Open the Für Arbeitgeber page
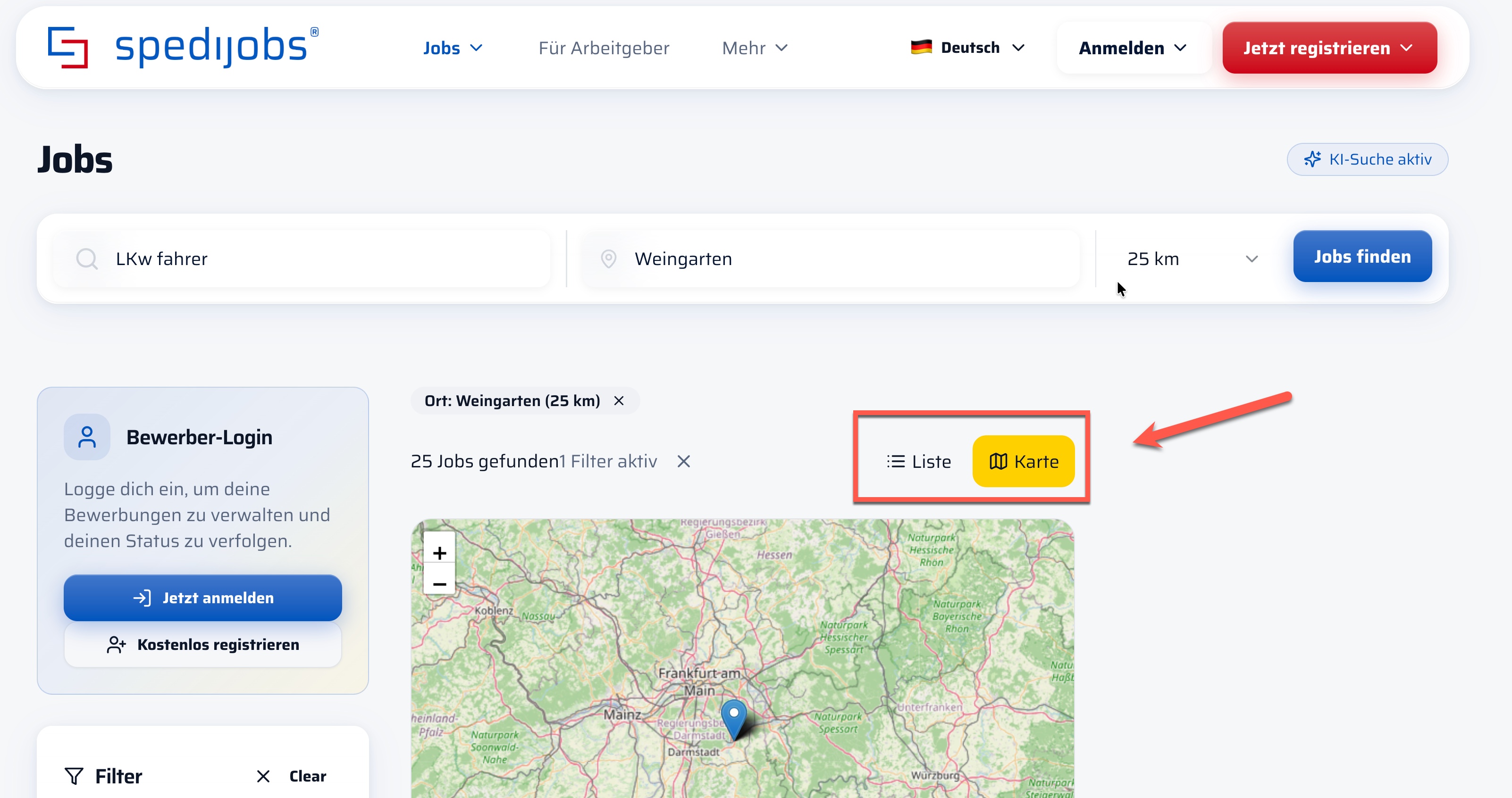1512x798 pixels. 604,48
